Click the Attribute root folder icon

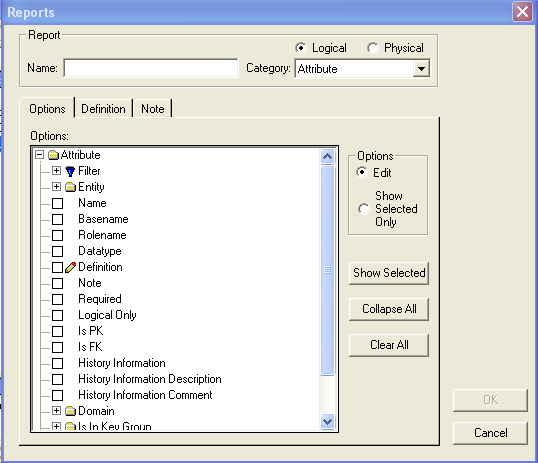(54, 155)
